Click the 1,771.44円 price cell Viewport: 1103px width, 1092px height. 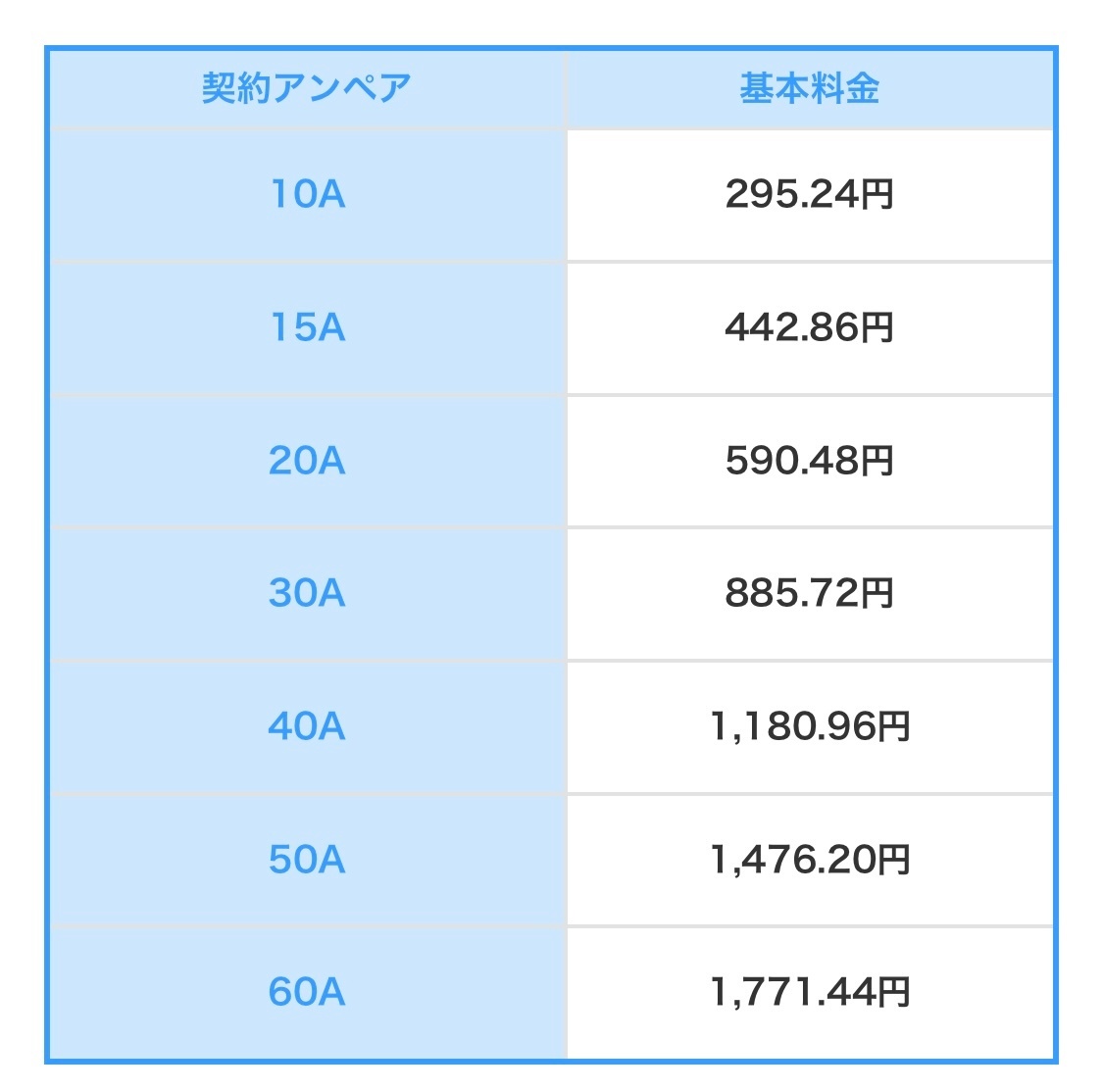tap(811, 992)
